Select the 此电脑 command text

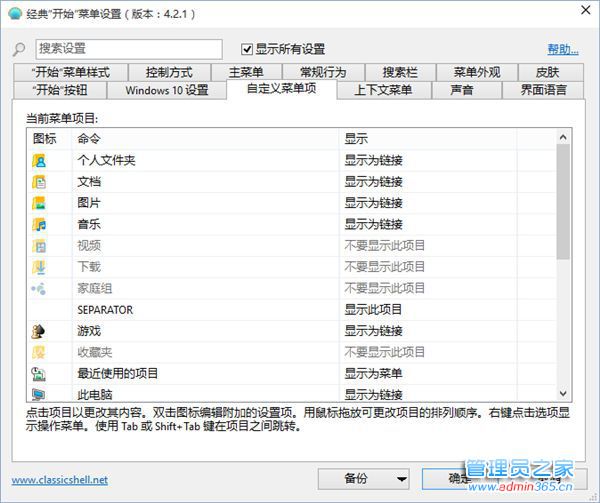tap(95, 394)
